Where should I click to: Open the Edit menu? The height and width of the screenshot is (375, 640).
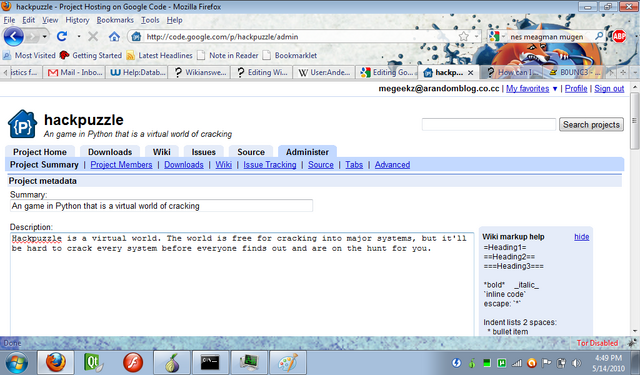pyautogui.click(x=28, y=20)
